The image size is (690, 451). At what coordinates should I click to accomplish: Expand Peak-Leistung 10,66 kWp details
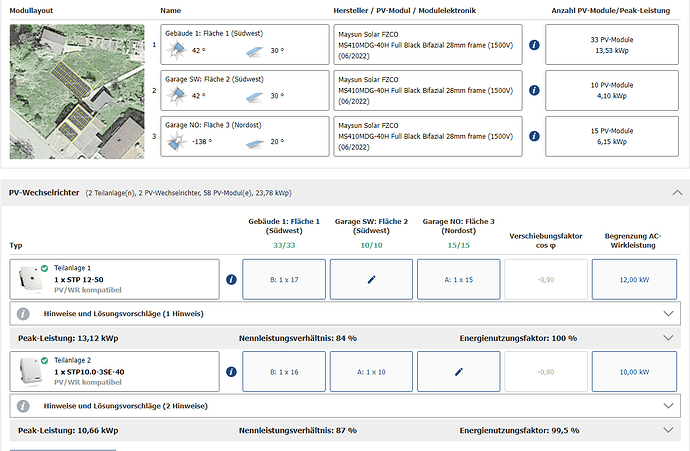(668, 430)
